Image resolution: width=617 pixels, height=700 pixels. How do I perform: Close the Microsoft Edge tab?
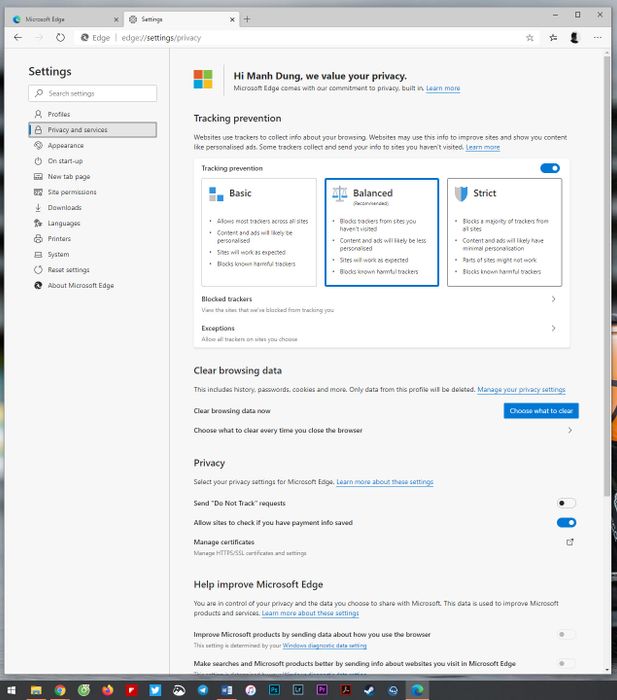[x=116, y=20]
